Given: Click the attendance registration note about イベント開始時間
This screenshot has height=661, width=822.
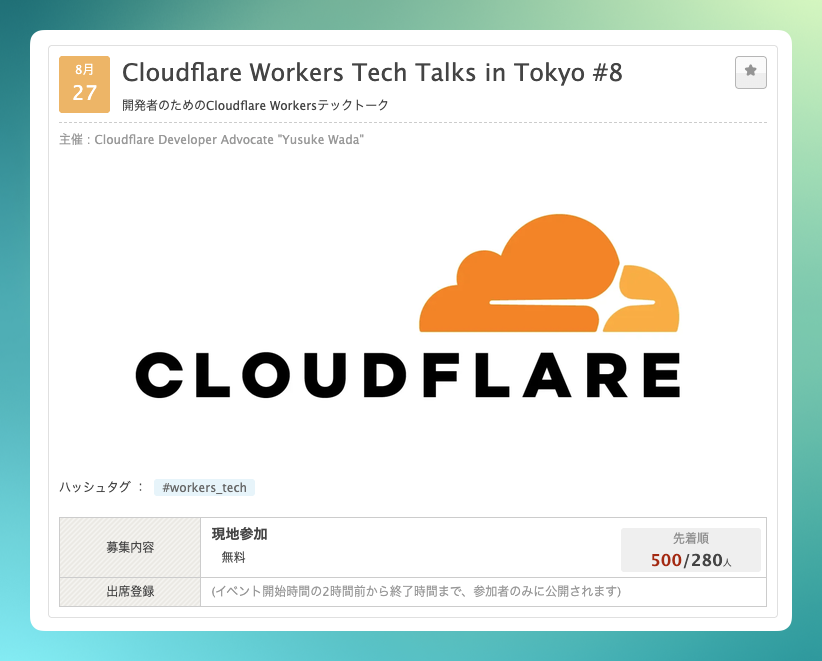Looking at the screenshot, I should pyautogui.click(x=416, y=591).
